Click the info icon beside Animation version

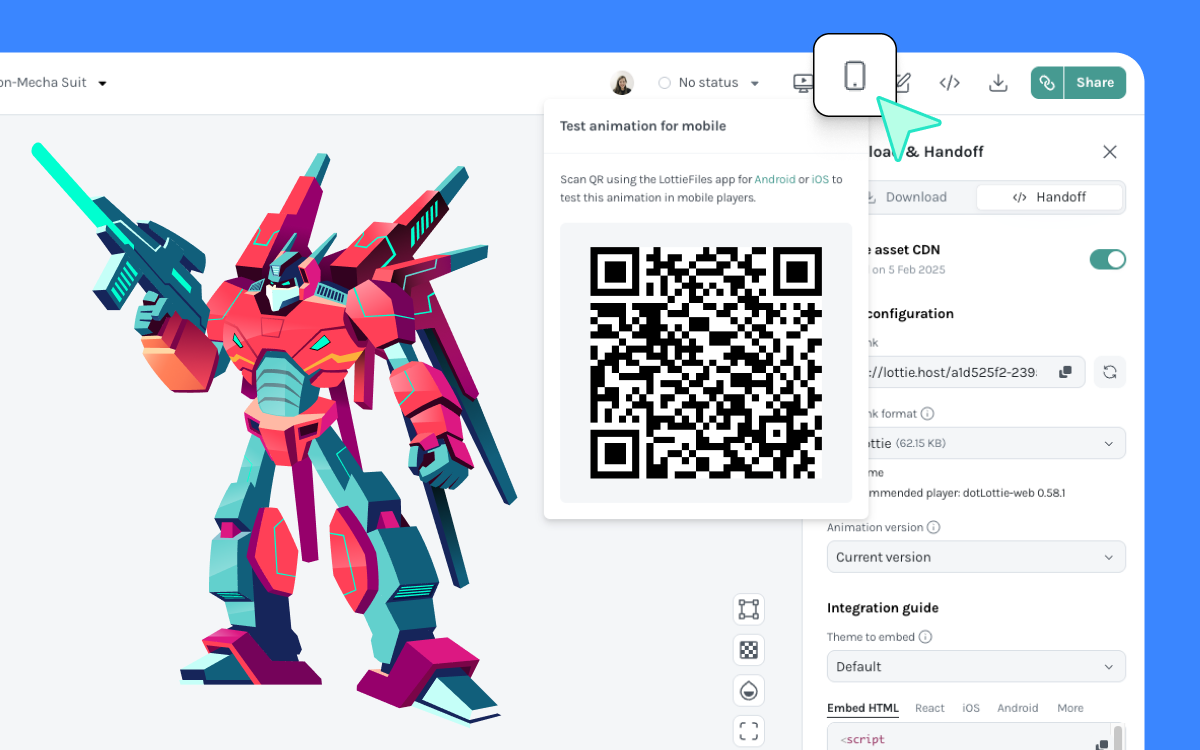point(933,527)
